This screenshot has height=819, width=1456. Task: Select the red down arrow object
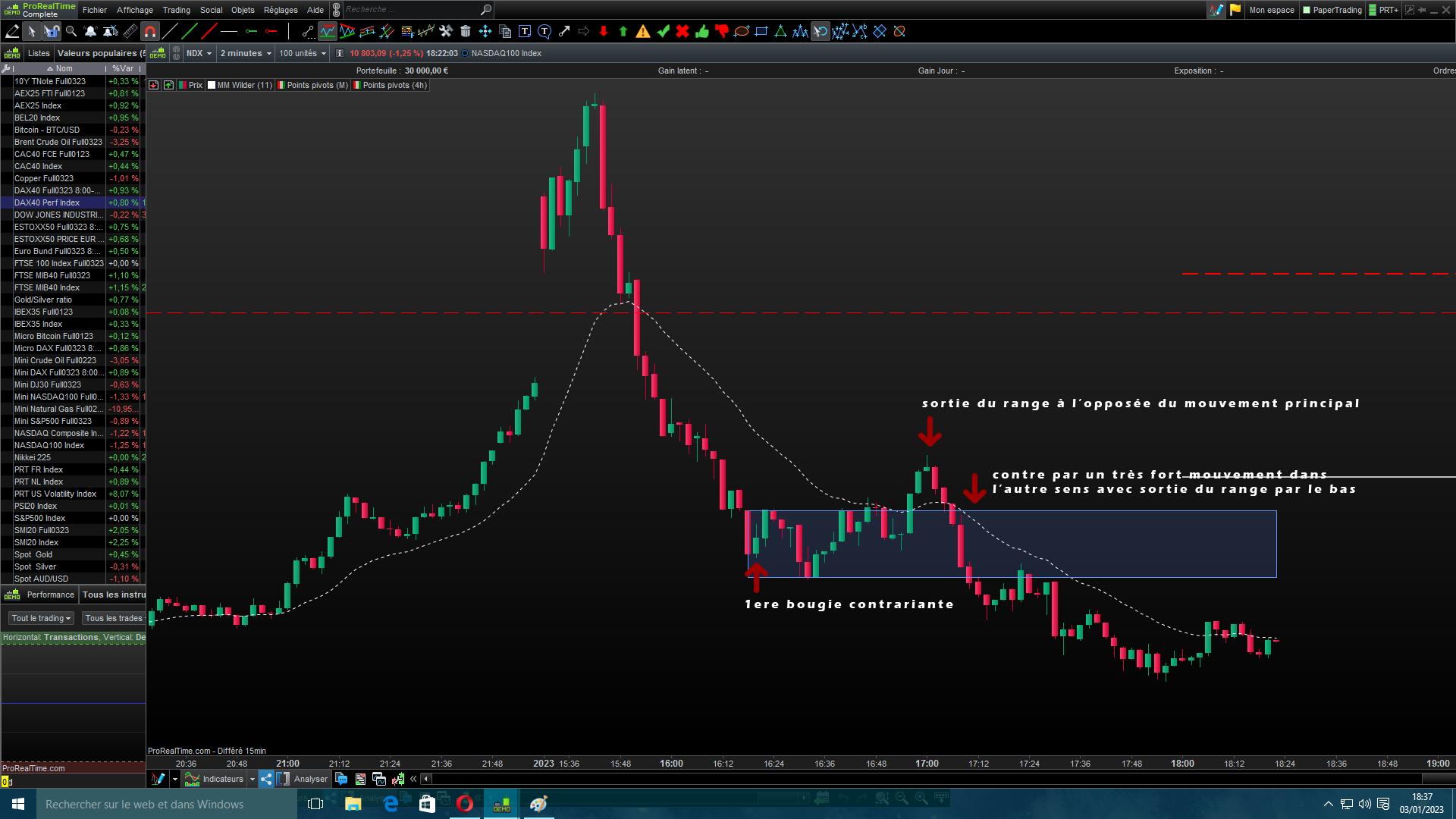click(604, 31)
